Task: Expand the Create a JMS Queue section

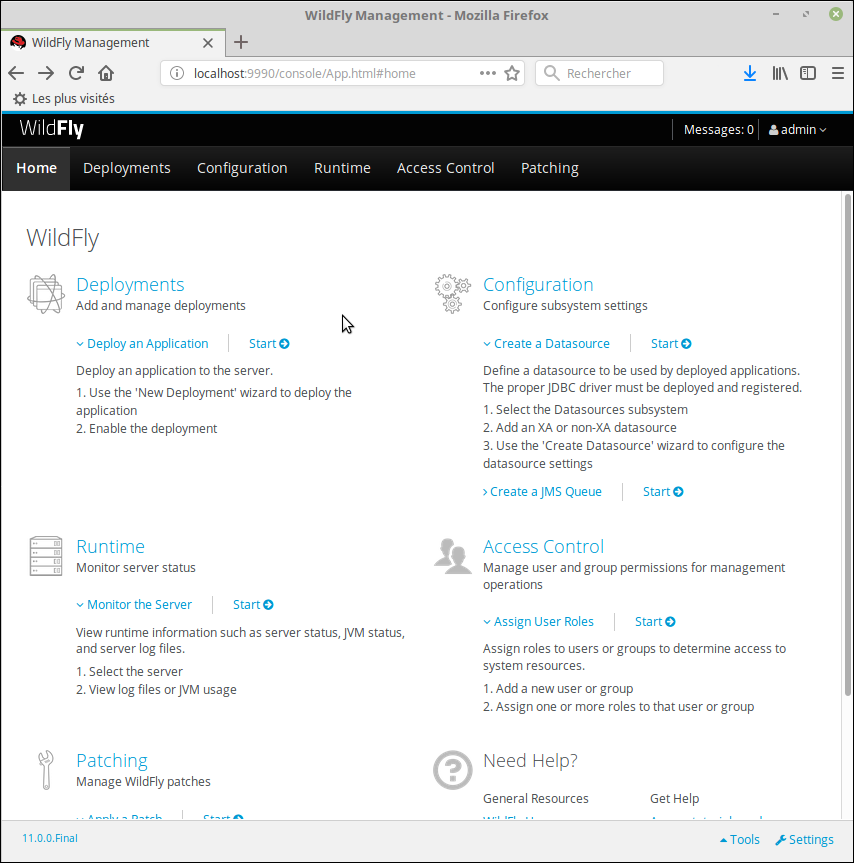Action: click(x=542, y=491)
